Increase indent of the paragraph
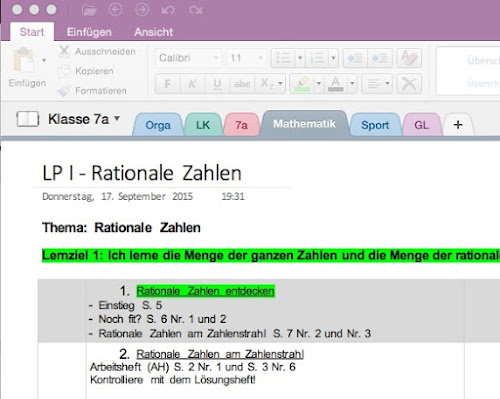500x399 pixels. [x=379, y=58]
